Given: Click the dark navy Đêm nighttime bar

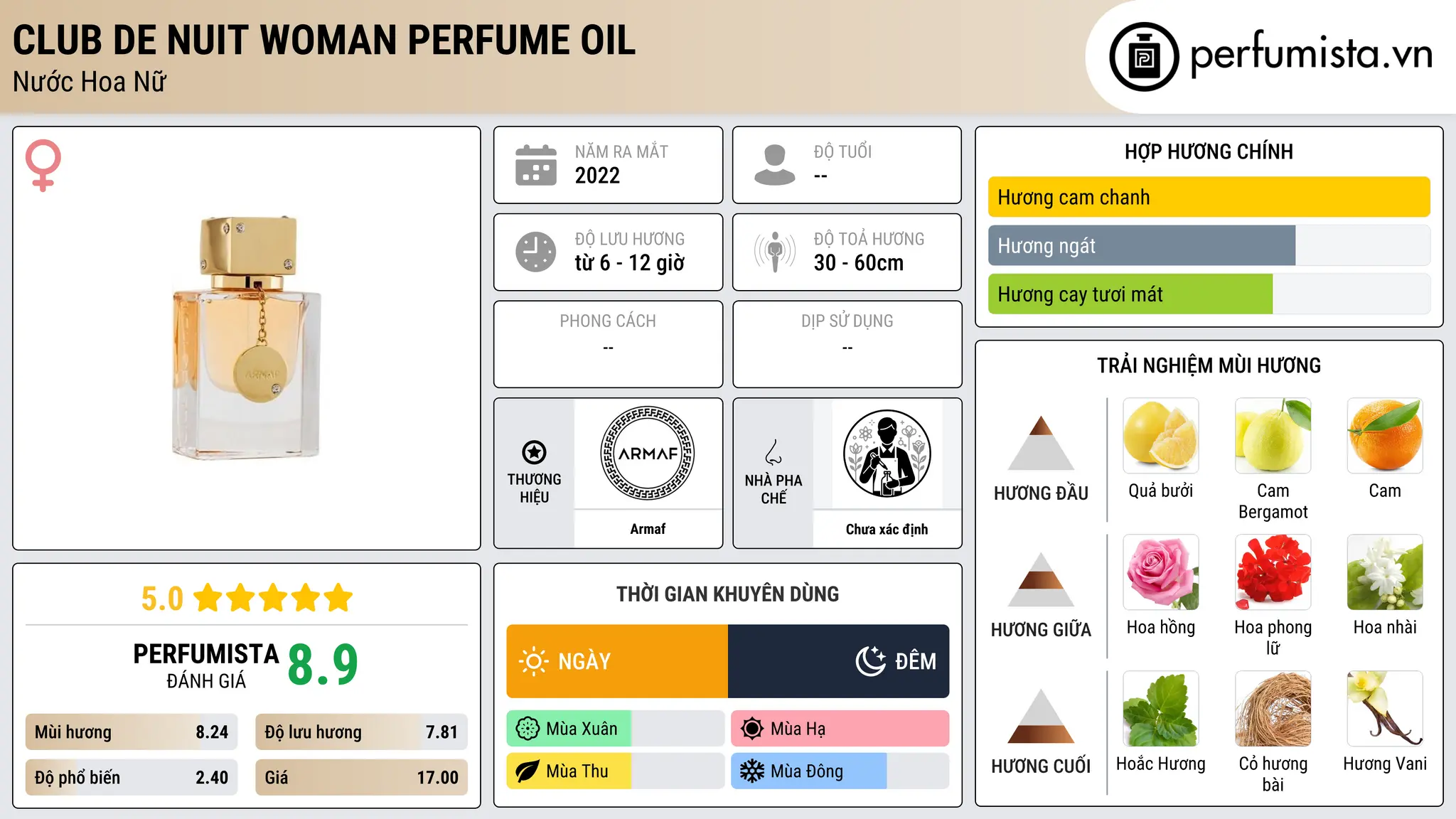Looking at the screenshot, I should pos(839,661).
